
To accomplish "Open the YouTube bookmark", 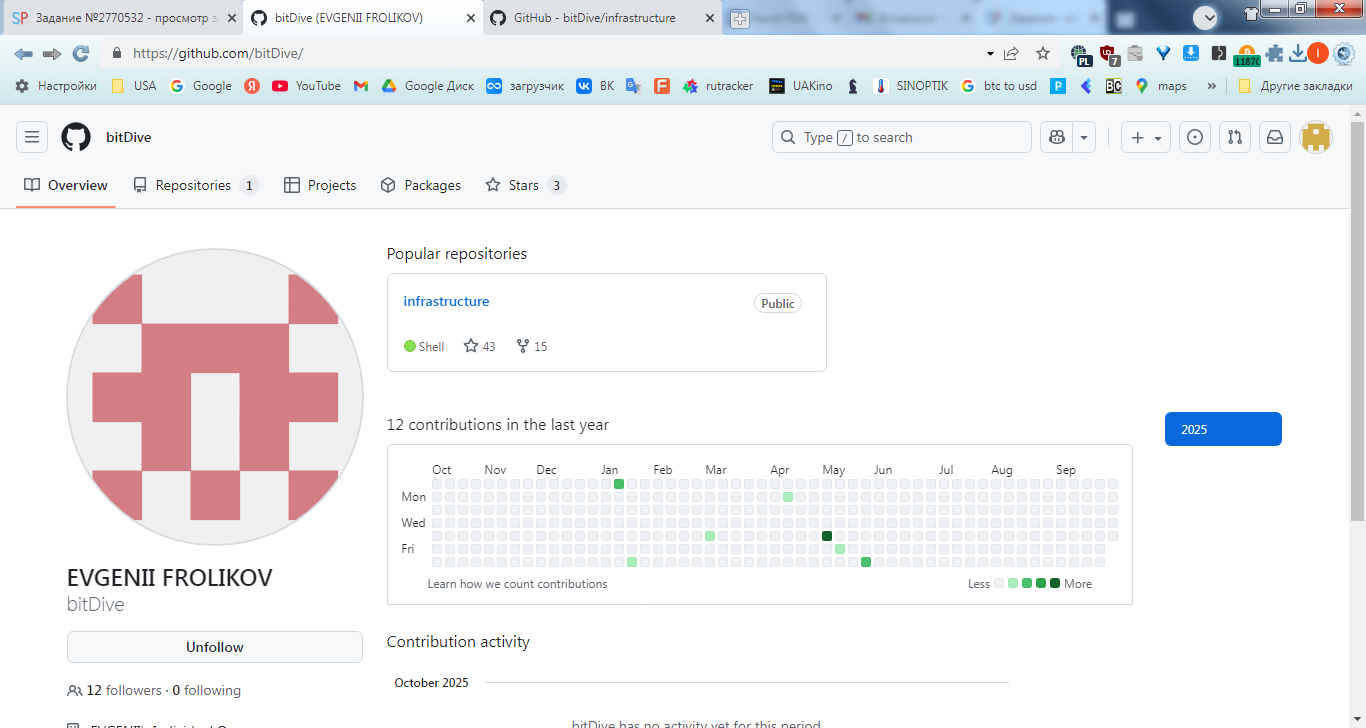I will 306,86.
